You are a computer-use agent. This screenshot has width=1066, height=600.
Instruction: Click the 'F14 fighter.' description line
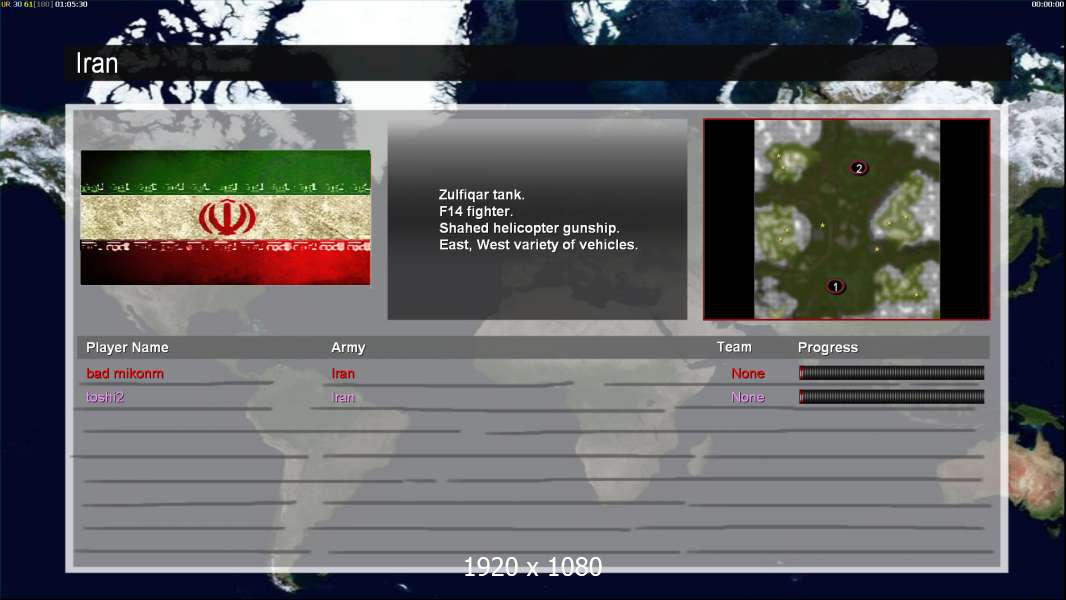(476, 211)
